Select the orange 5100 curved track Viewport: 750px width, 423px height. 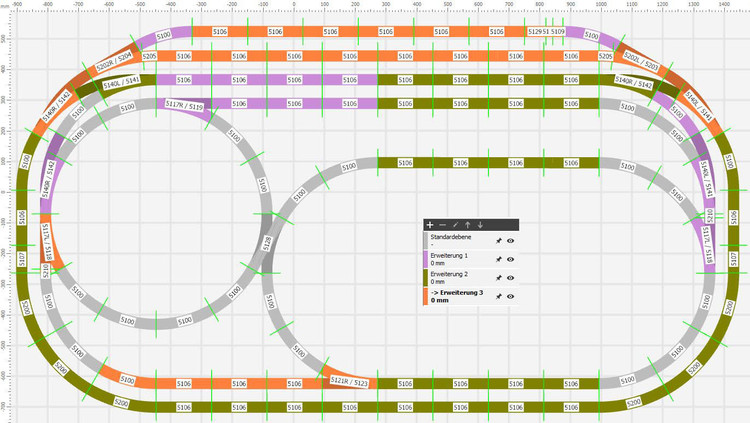(x=127, y=379)
